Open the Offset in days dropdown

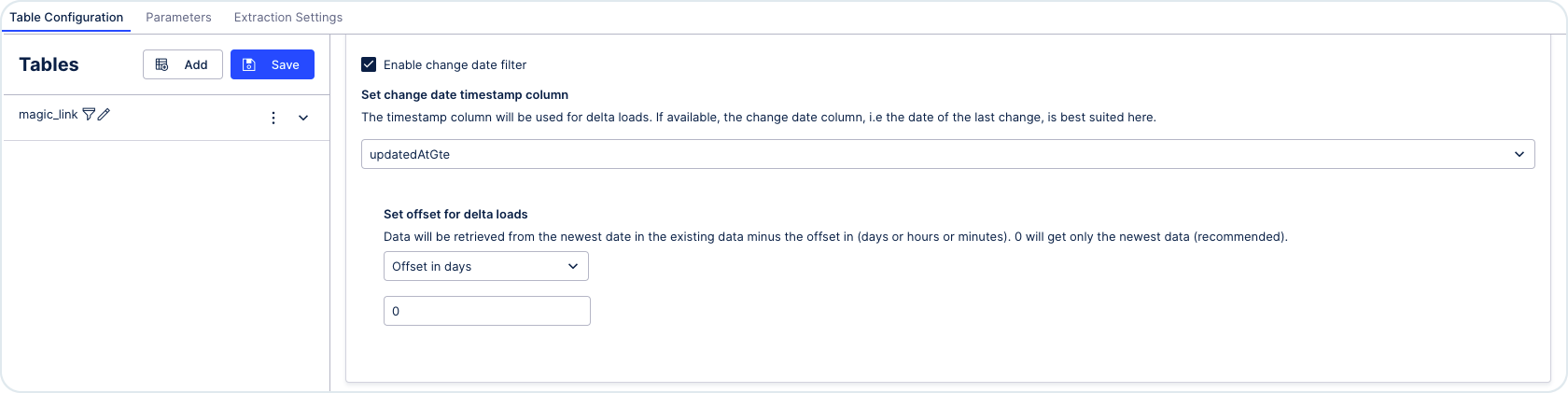click(486, 266)
